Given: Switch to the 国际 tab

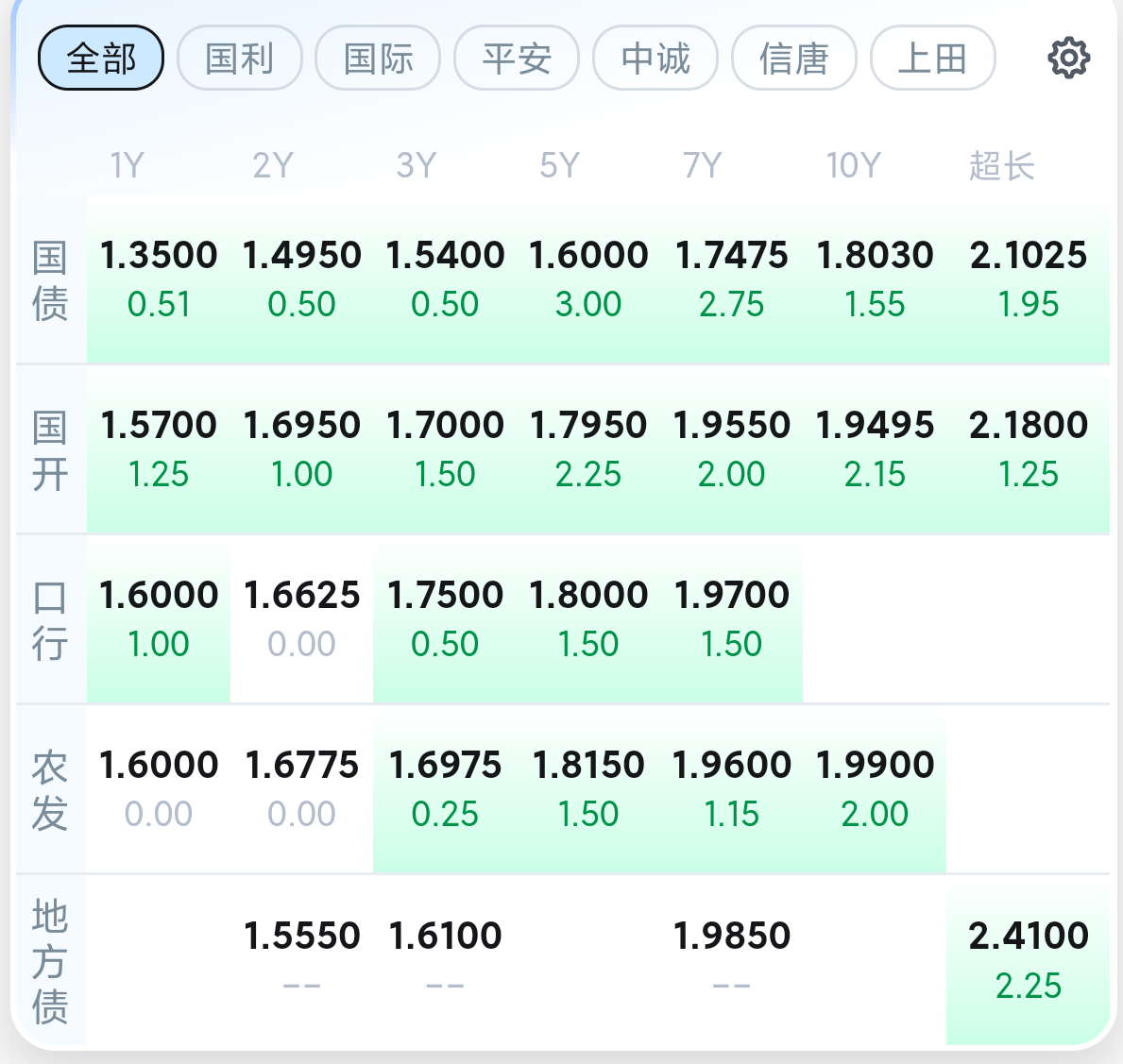Looking at the screenshot, I should coord(378,58).
